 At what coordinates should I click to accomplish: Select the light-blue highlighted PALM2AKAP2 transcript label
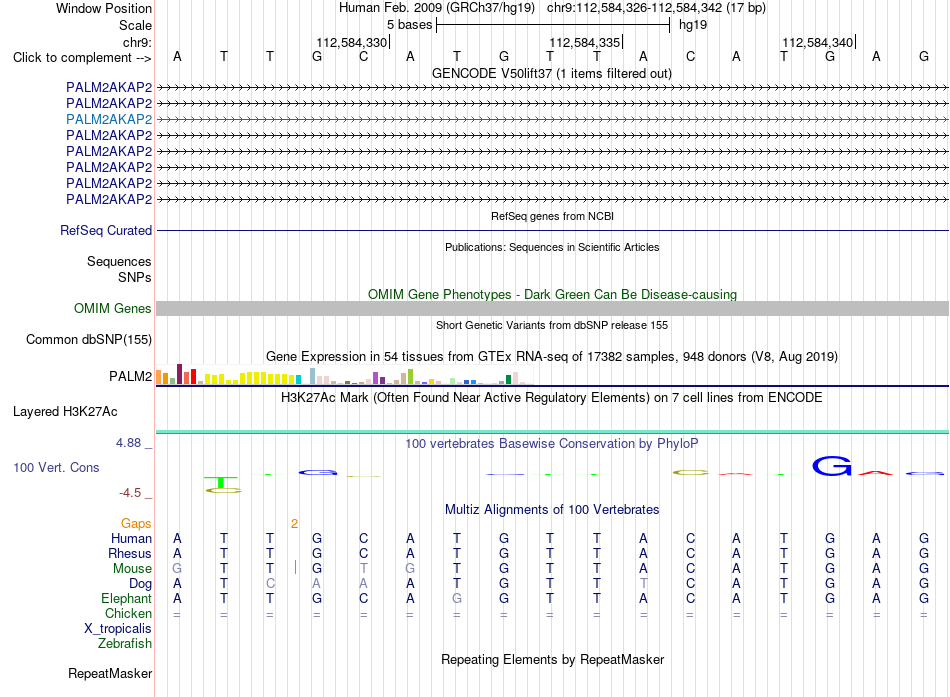109,119
